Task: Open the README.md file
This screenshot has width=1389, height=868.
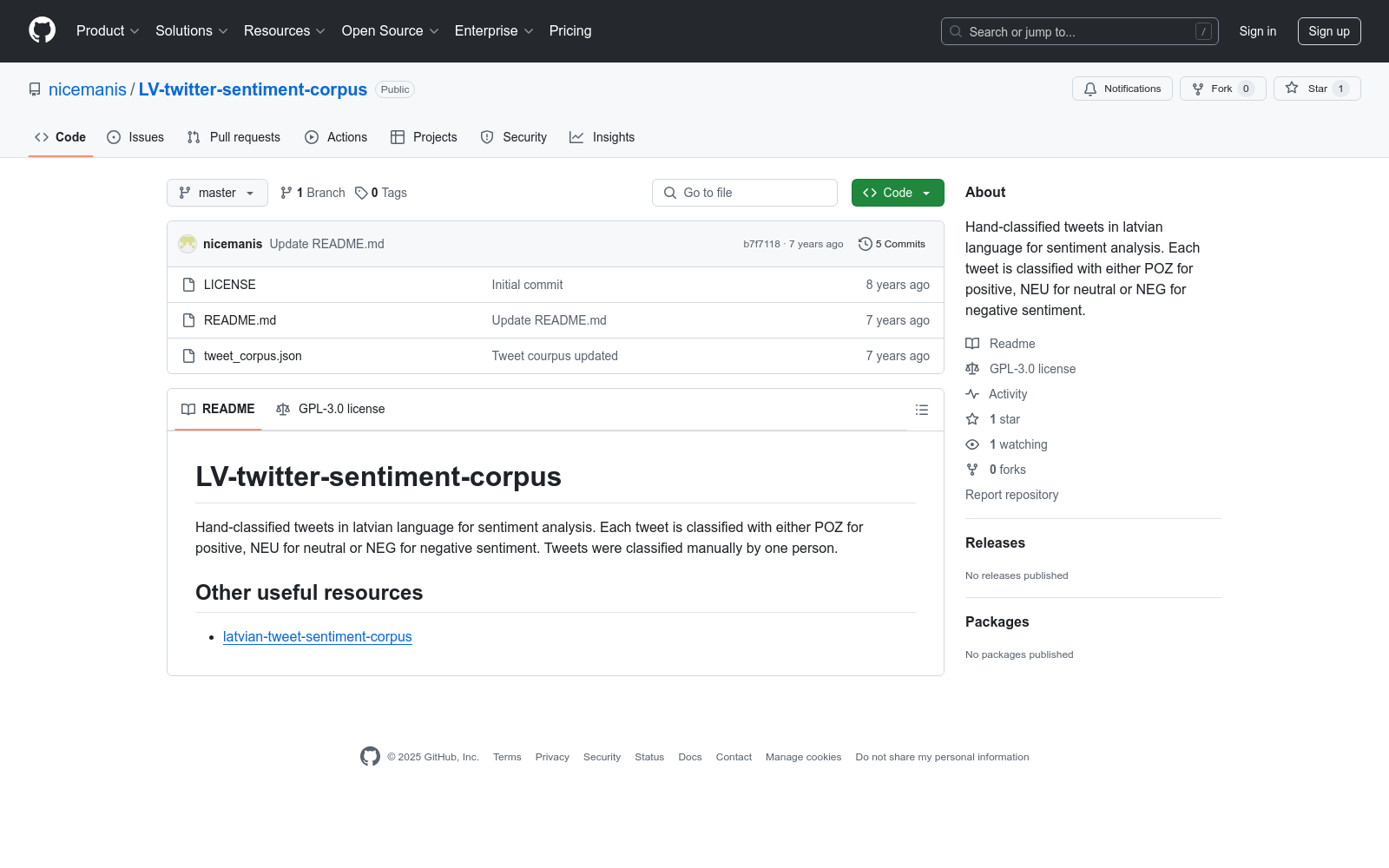Action: tap(240, 320)
